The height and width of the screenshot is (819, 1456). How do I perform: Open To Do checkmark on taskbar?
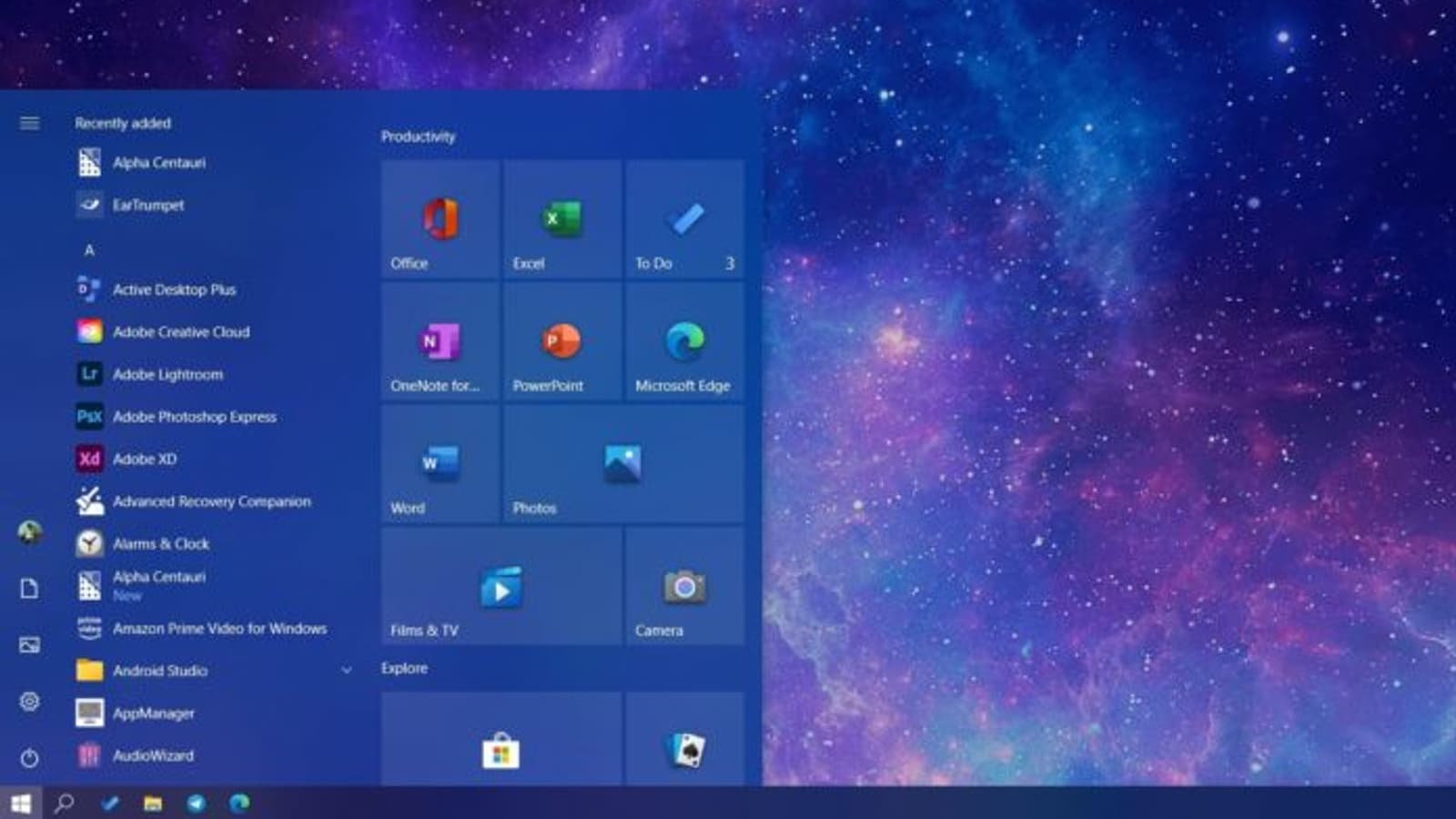click(x=109, y=803)
